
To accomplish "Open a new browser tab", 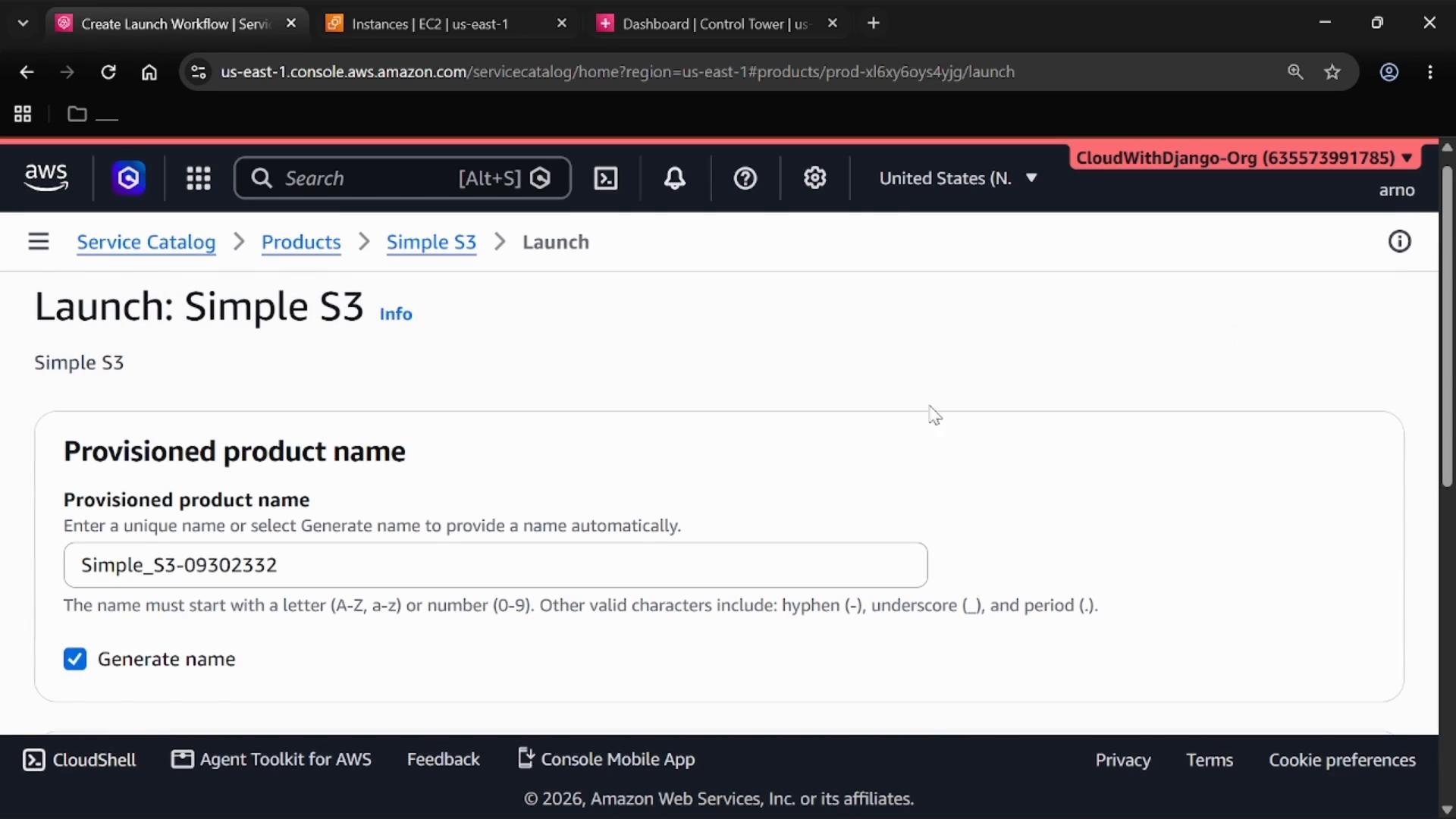I will coord(874,24).
